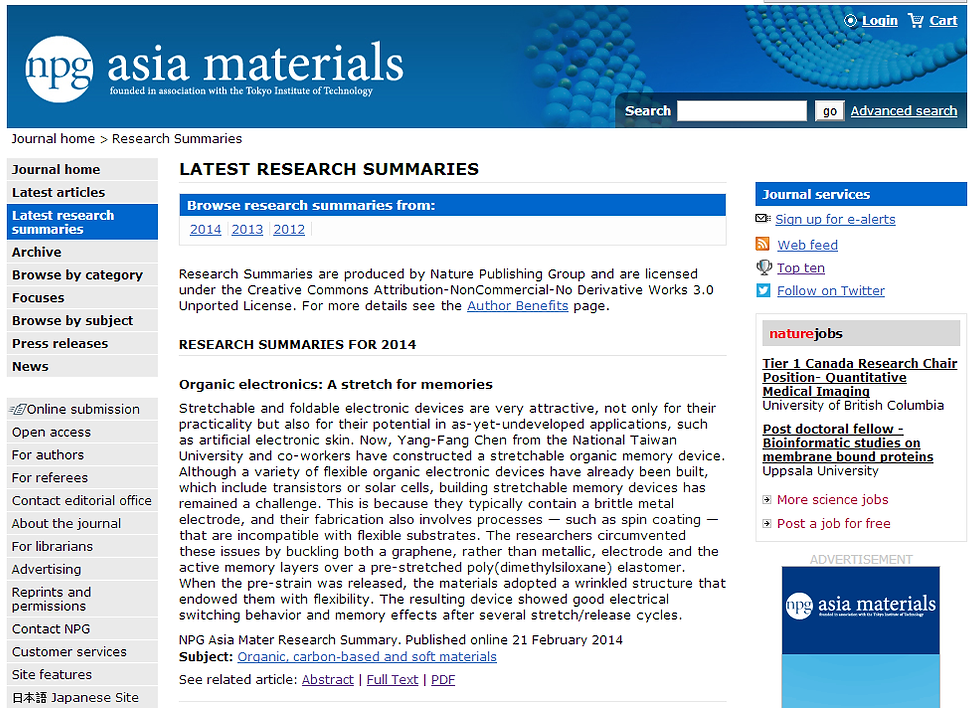
Task: Open the Focuses menu item
Action: coord(82,297)
